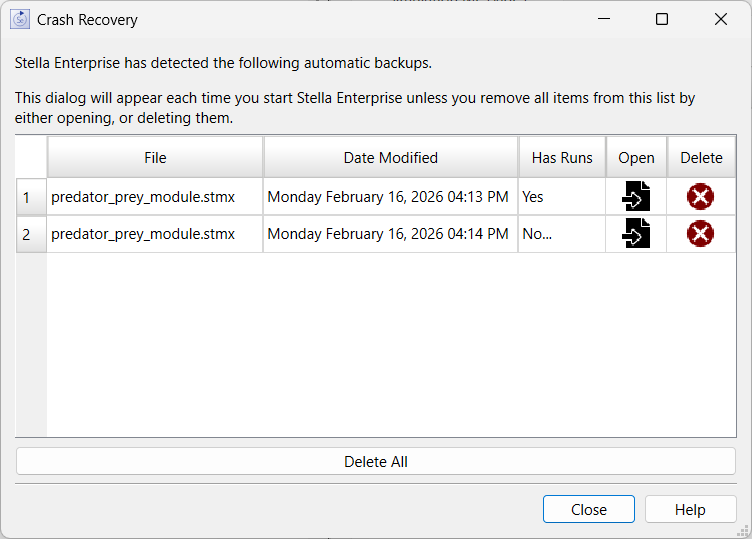Sort by the File column header
The image size is (752, 539).
click(155, 158)
